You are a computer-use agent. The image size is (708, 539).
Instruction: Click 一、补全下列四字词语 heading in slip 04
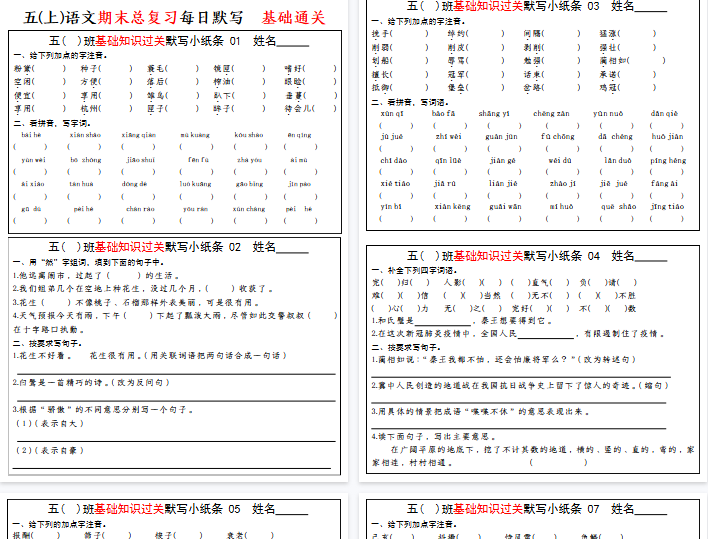click(x=415, y=270)
